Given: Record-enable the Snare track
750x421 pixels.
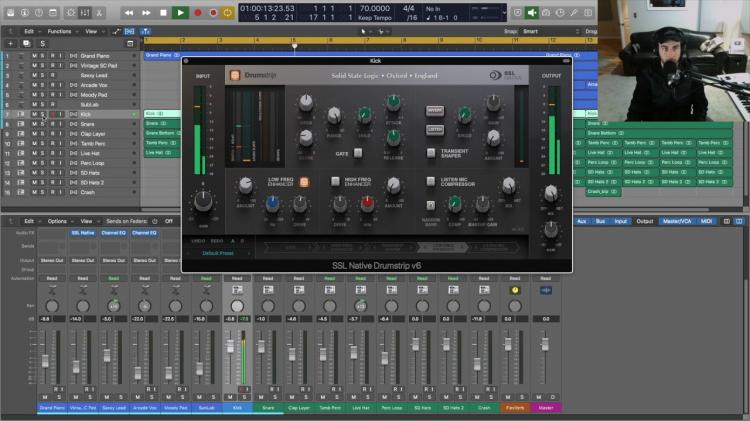Looking at the screenshot, I should [53, 124].
